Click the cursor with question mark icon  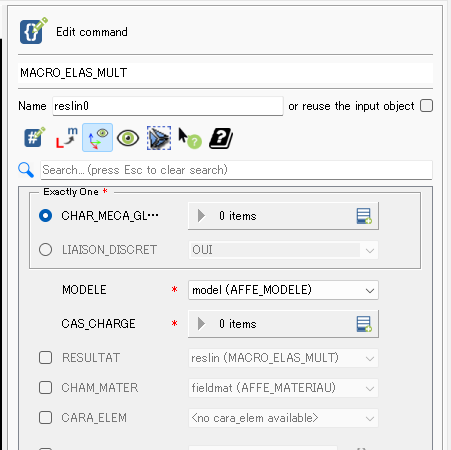[190, 138]
